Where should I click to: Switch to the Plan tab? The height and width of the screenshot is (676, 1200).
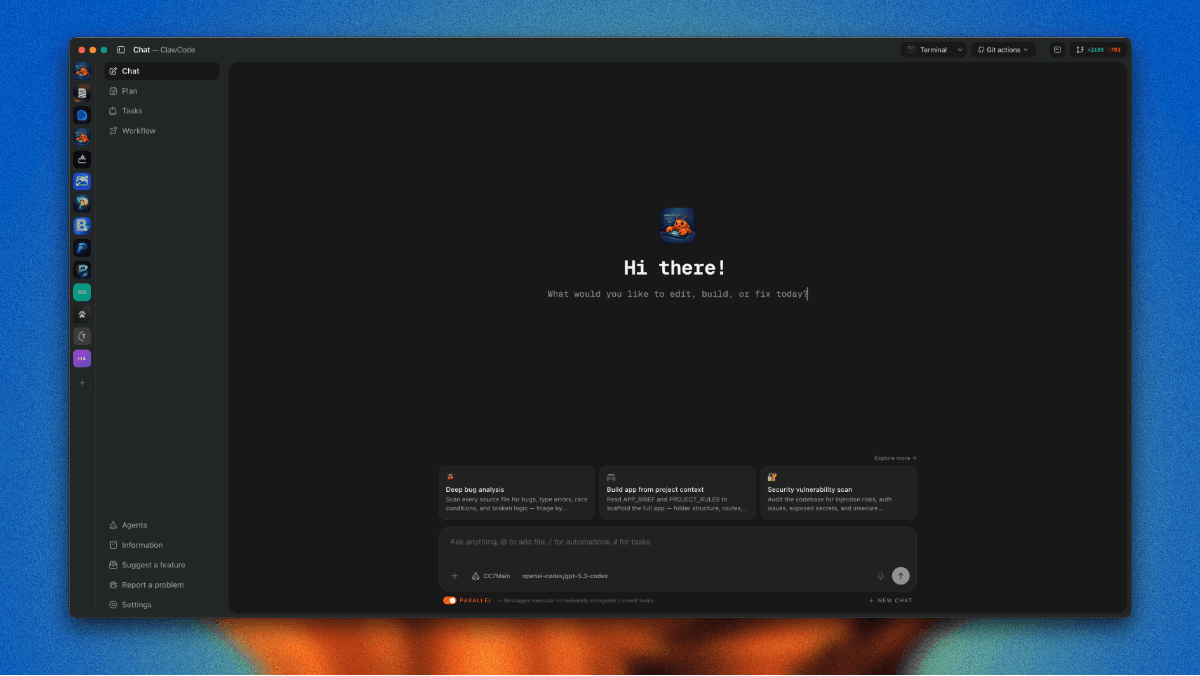point(130,91)
